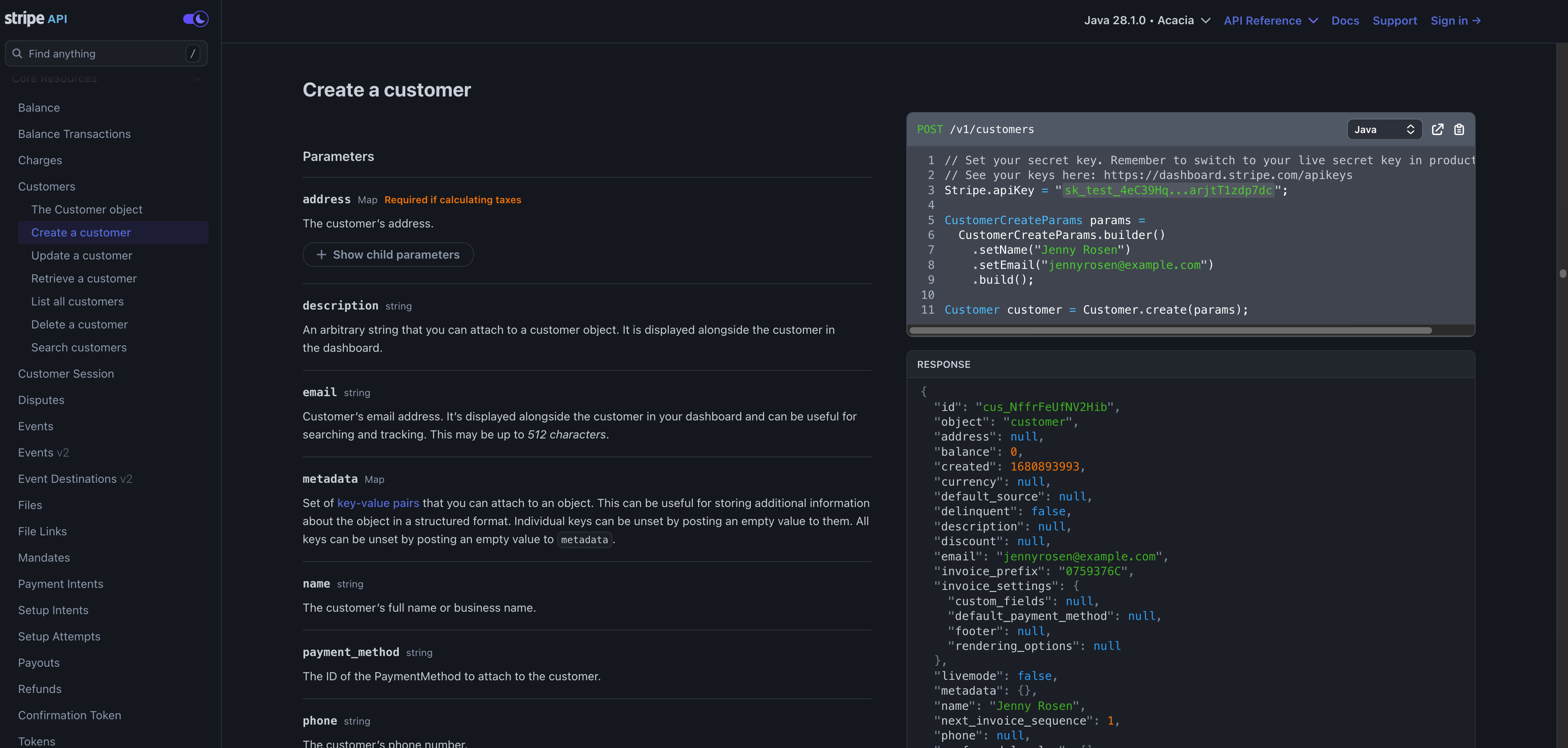The height and width of the screenshot is (748, 1568).
Task: Click the address parameter name
Action: click(327, 199)
